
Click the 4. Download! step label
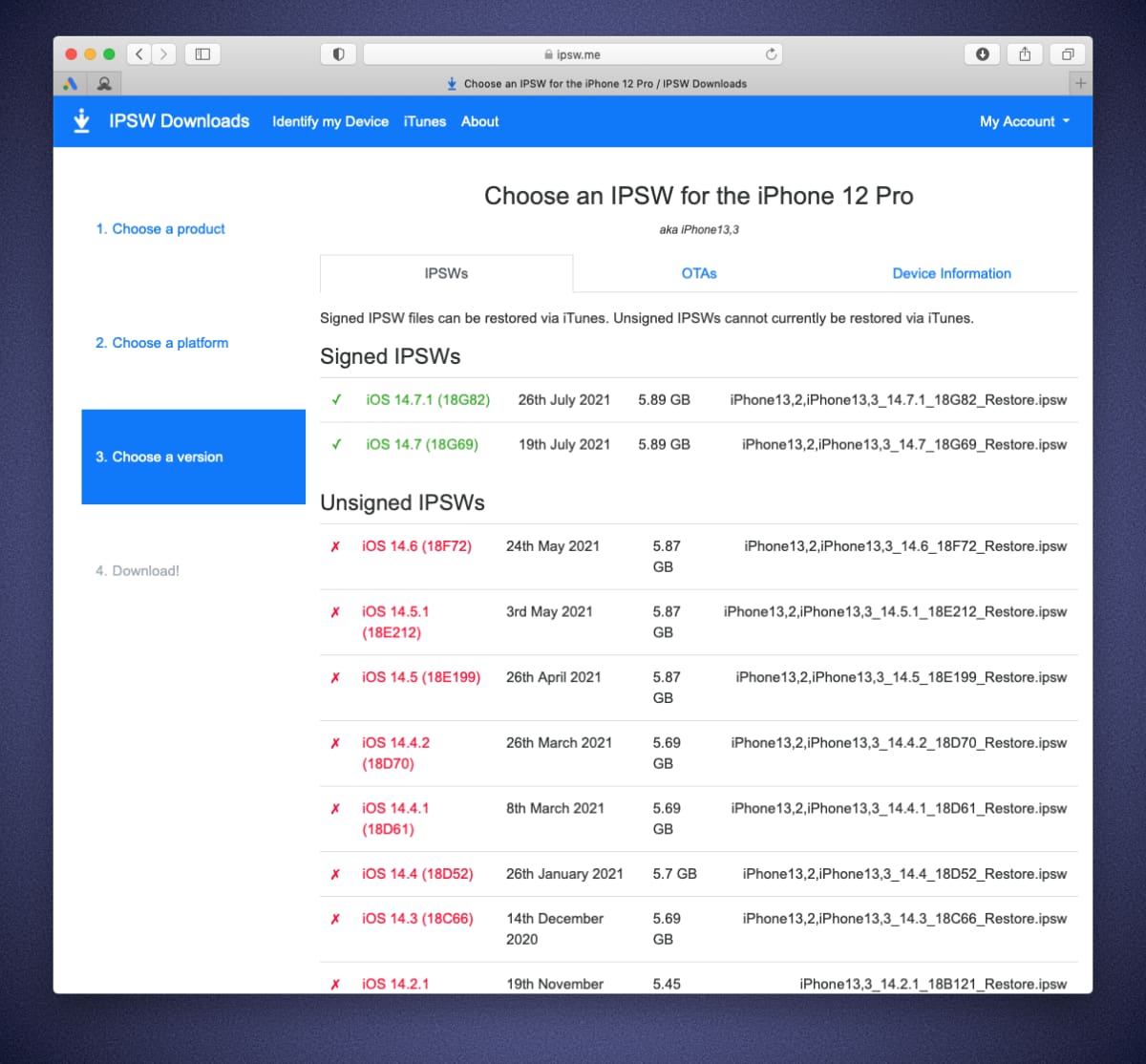coord(138,571)
